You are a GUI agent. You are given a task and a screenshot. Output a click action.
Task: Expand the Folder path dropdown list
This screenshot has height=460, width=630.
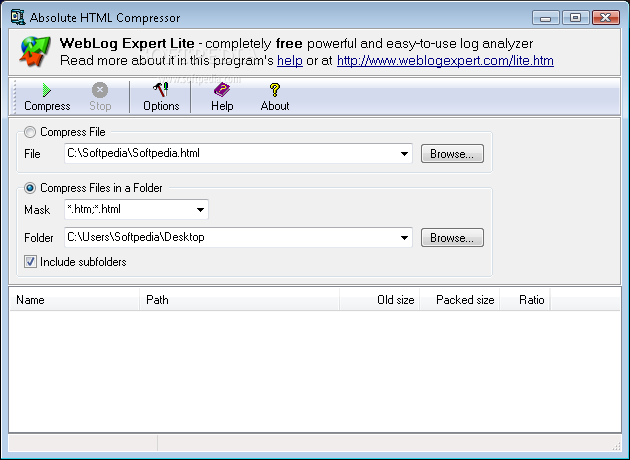(404, 237)
